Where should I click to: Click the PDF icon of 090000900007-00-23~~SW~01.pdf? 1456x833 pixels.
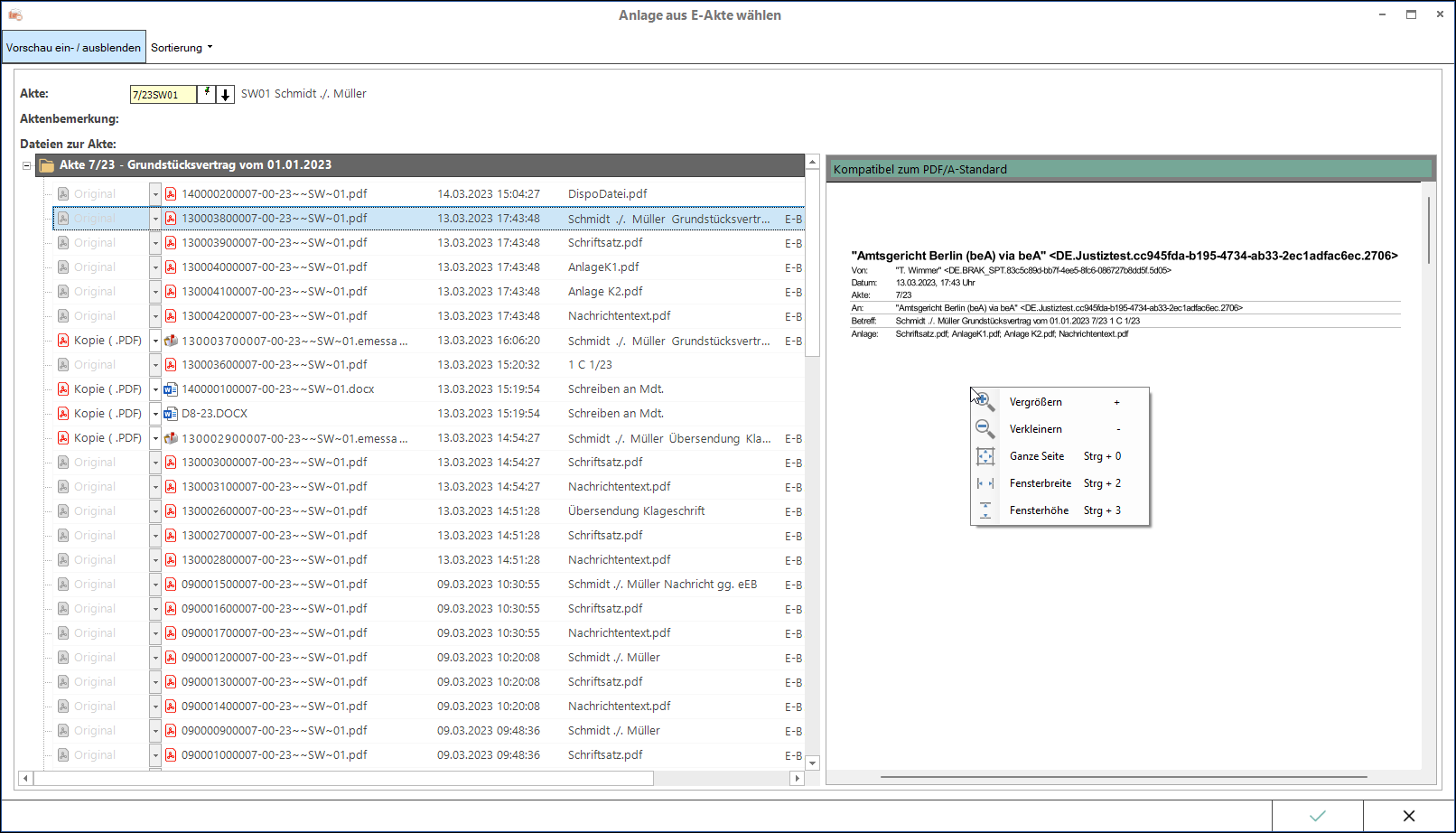pyautogui.click(x=171, y=731)
